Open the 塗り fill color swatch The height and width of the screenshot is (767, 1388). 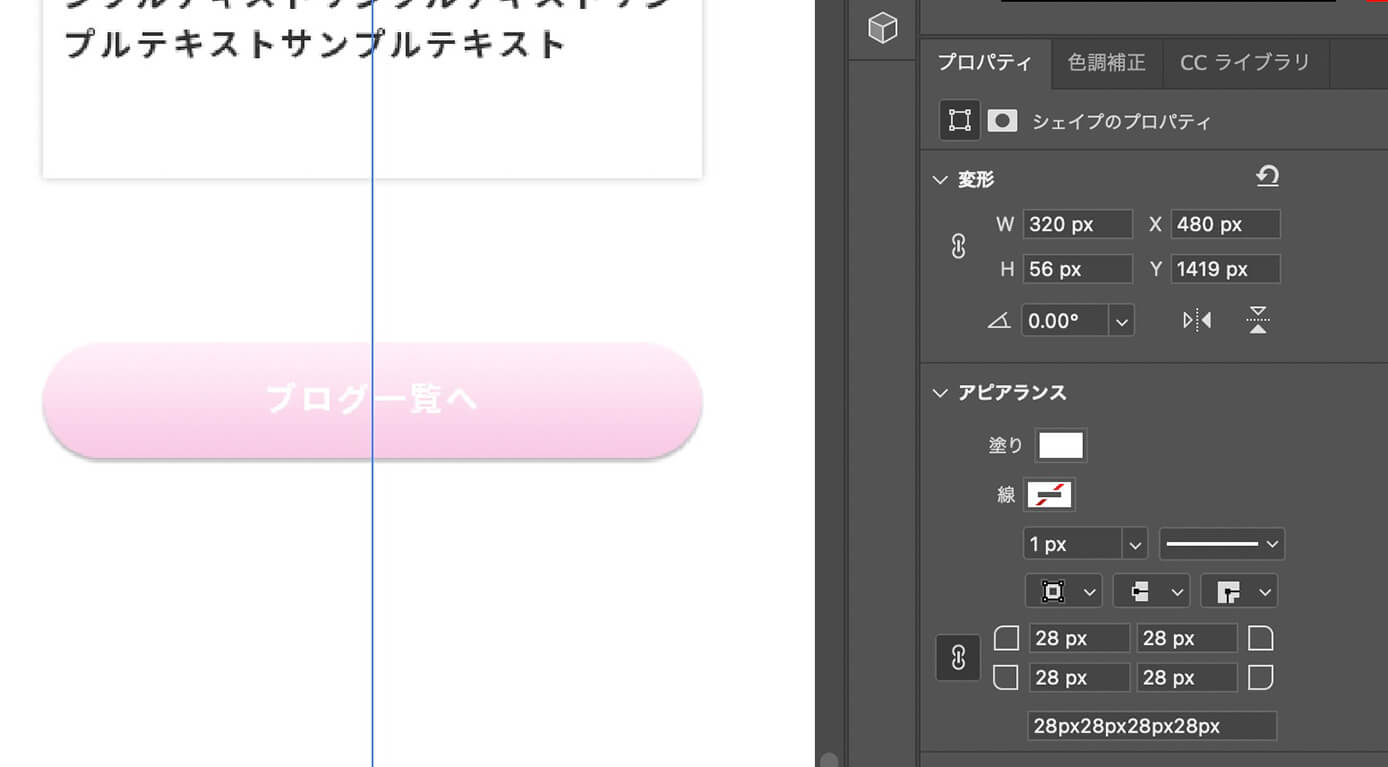(1061, 446)
